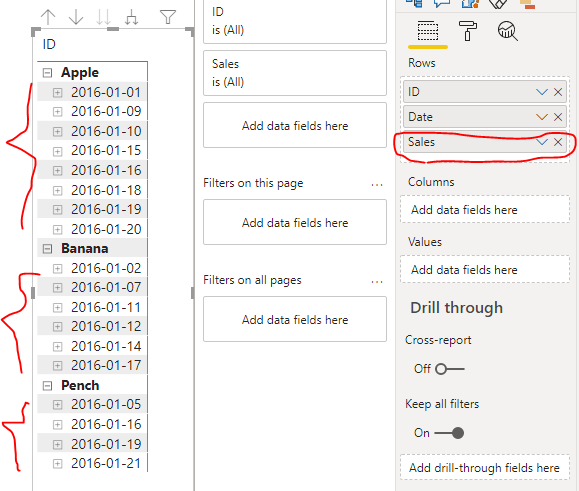Click visual-level Add data fields here well
The width and height of the screenshot is (579, 491).
[295, 125]
